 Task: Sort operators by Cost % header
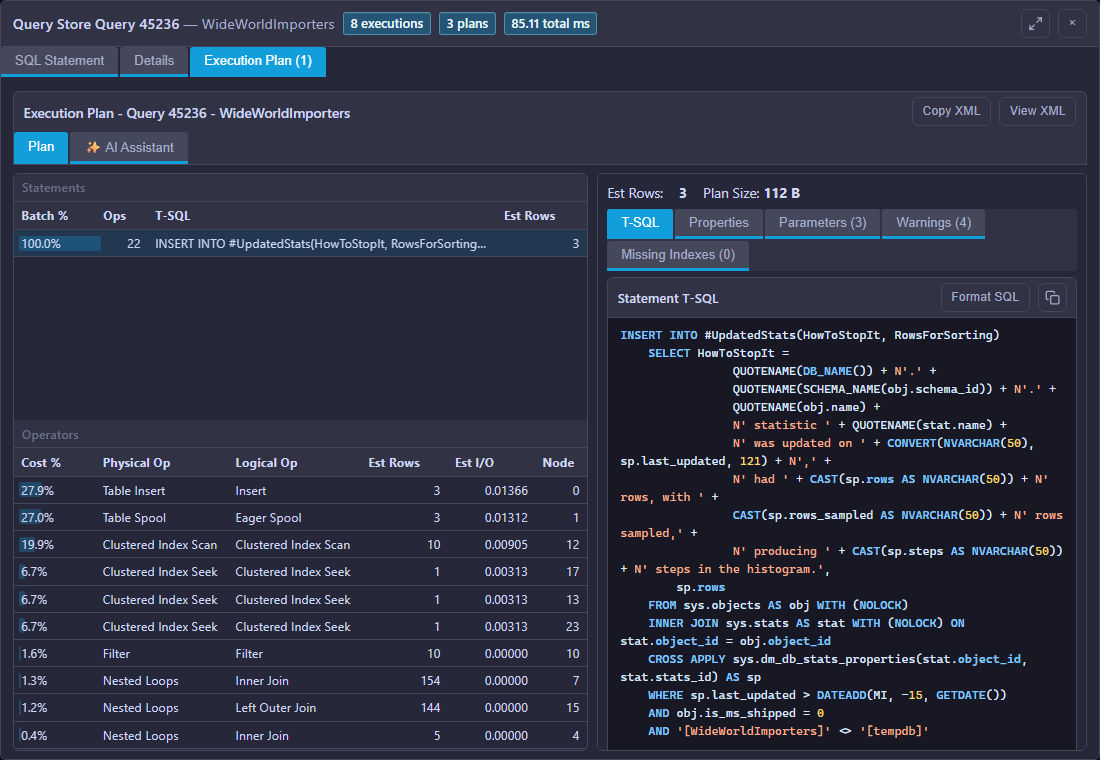point(41,463)
